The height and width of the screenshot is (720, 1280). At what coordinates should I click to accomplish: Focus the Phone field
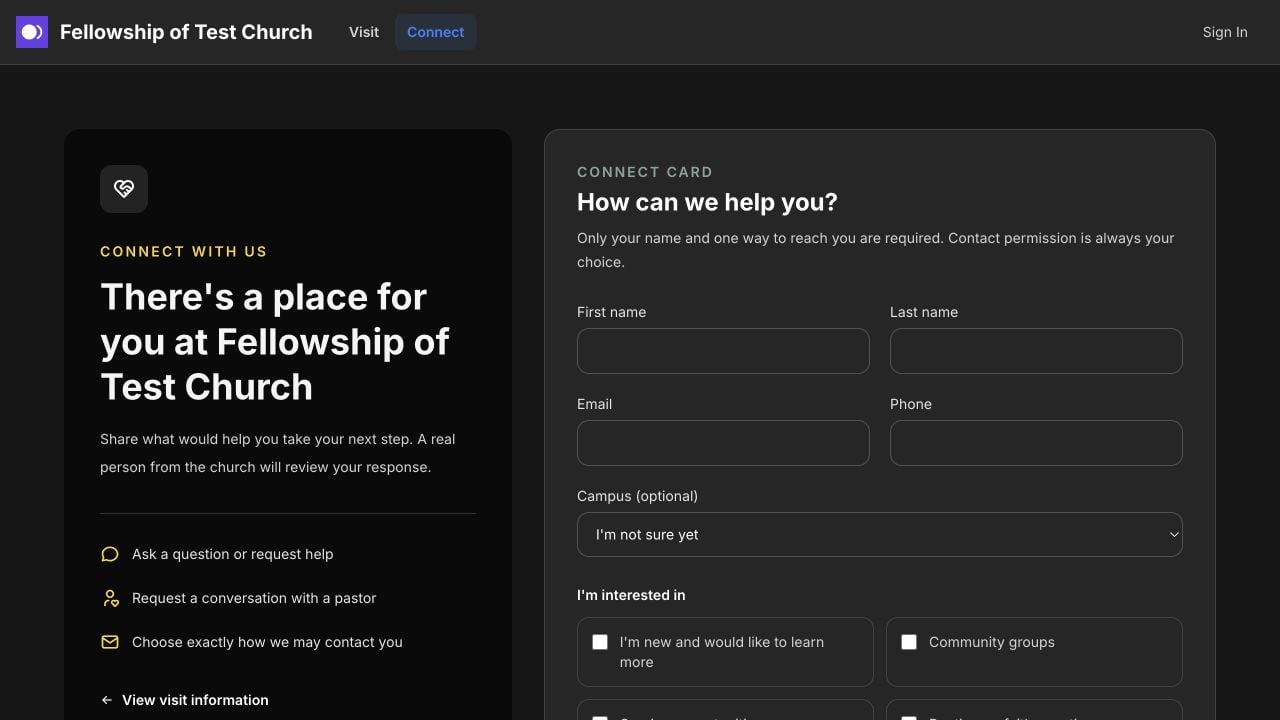[x=1036, y=443]
